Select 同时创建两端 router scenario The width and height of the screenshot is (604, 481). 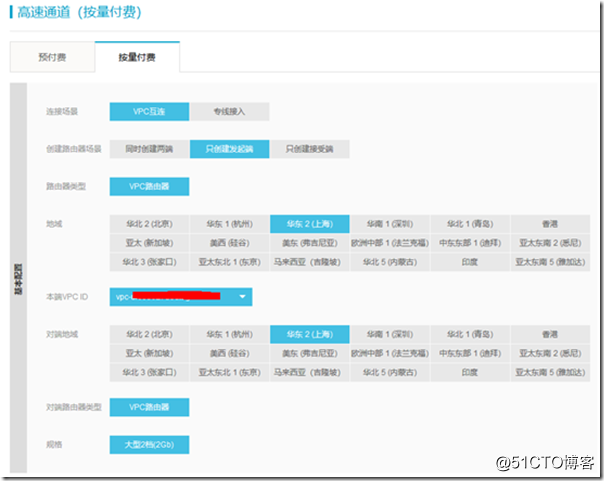pos(149,149)
